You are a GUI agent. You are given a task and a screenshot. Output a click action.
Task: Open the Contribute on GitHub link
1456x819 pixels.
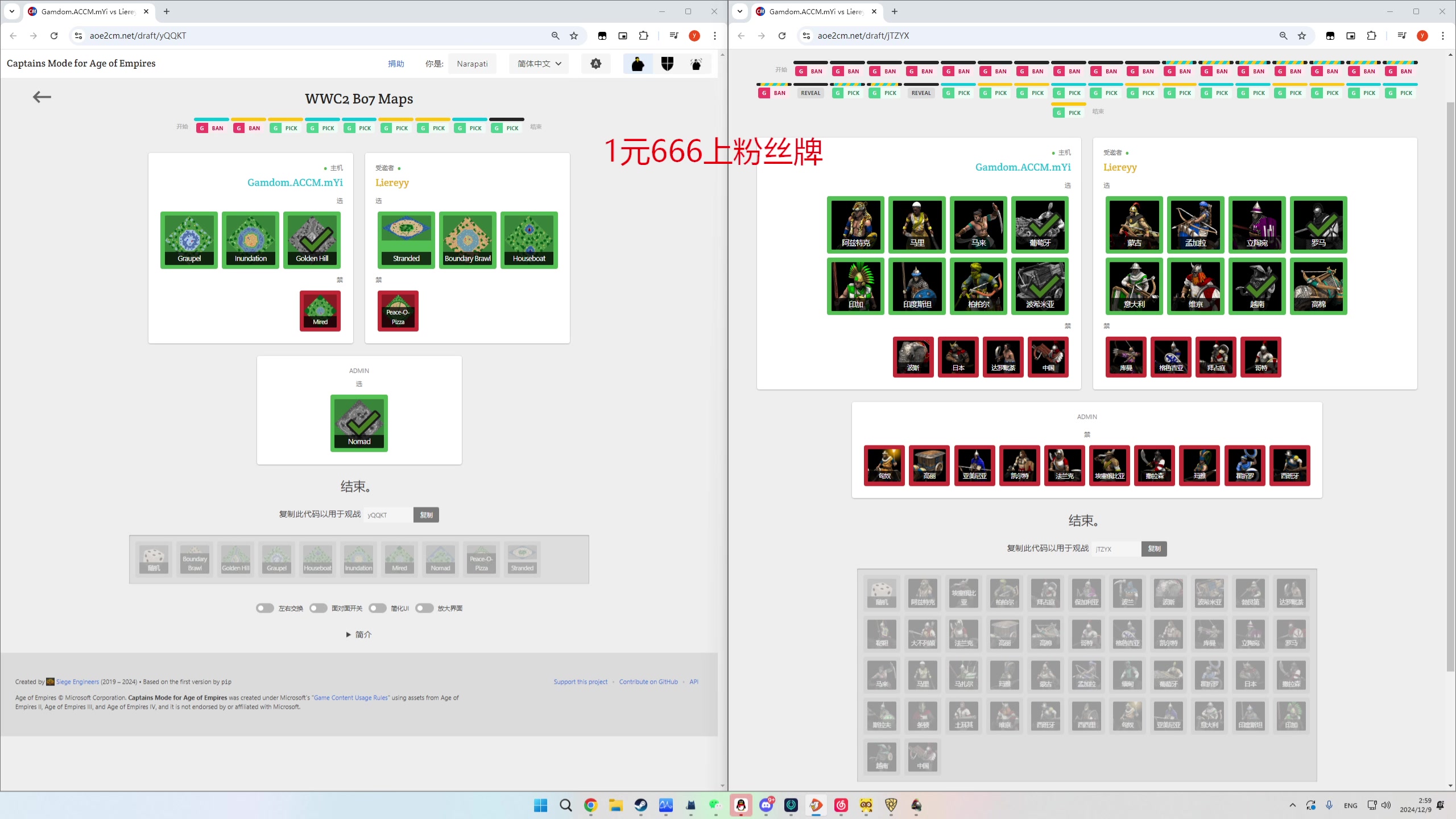tap(648, 682)
